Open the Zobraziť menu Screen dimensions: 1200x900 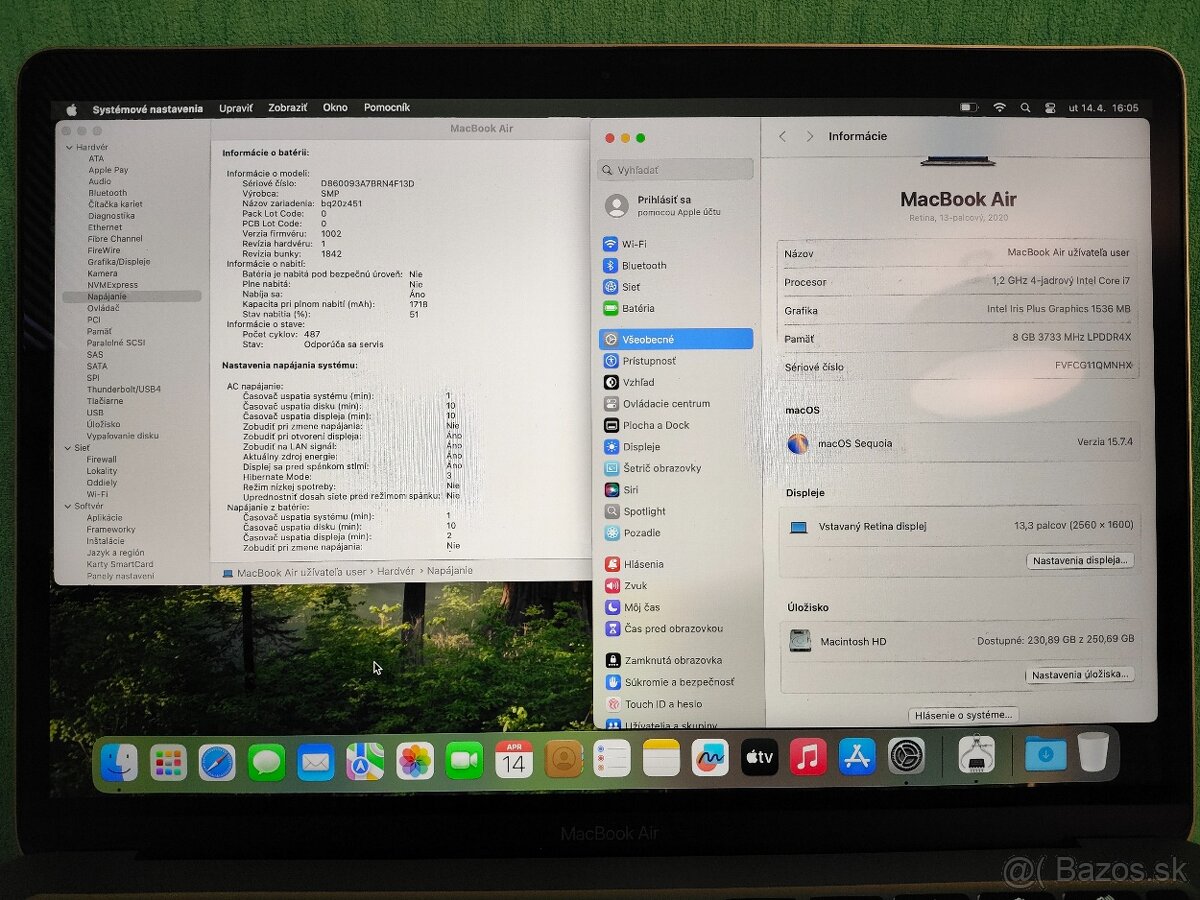click(287, 107)
